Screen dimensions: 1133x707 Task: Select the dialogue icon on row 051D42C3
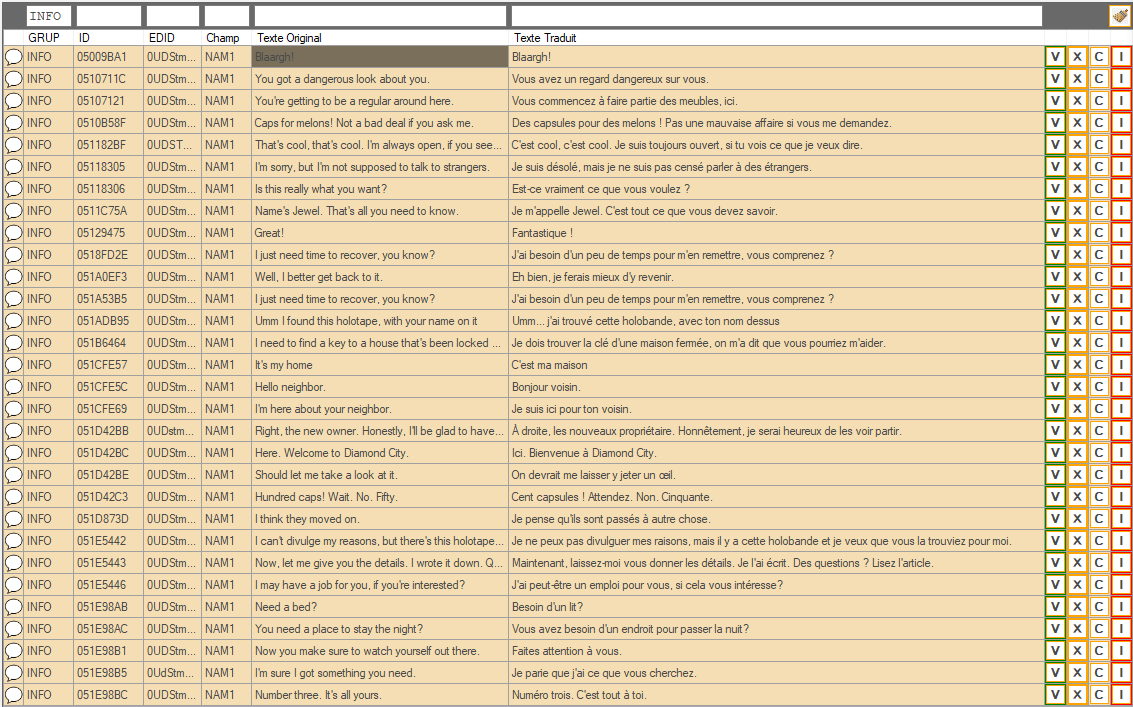click(x=14, y=497)
